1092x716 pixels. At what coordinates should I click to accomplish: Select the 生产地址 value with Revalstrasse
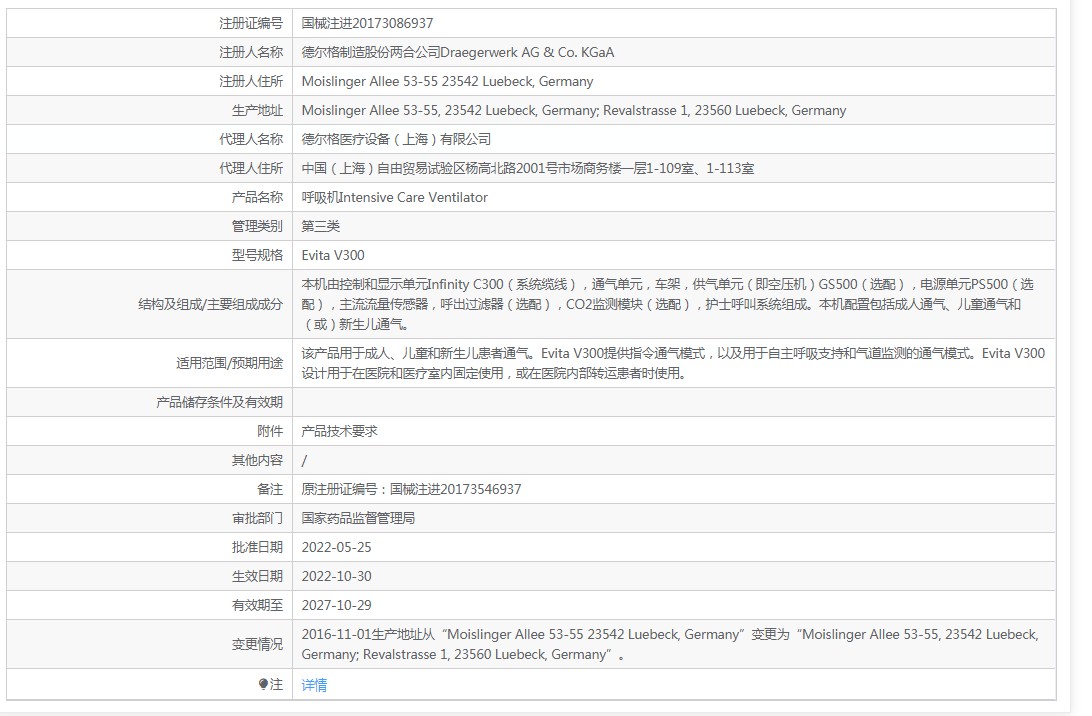(574, 110)
